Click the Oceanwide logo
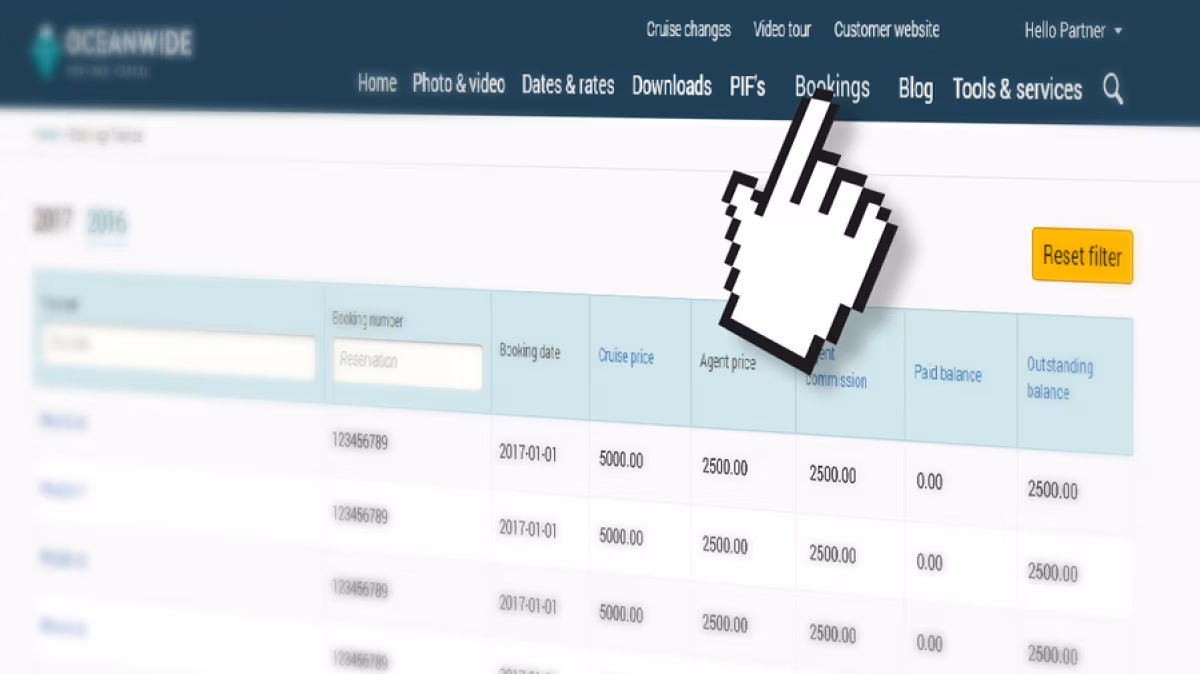1200x674 pixels. pos(110,46)
